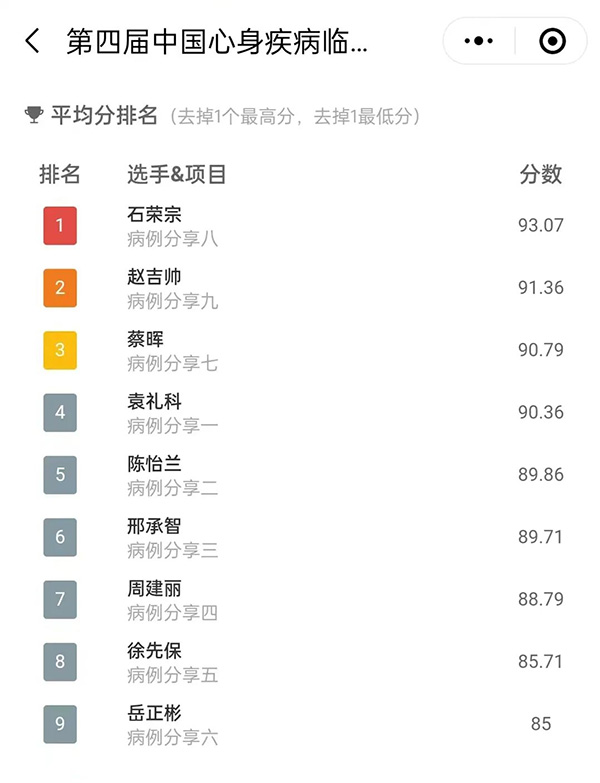The image size is (600, 783).
Task: Tap the red rank 1 badge
Action: tap(60, 226)
